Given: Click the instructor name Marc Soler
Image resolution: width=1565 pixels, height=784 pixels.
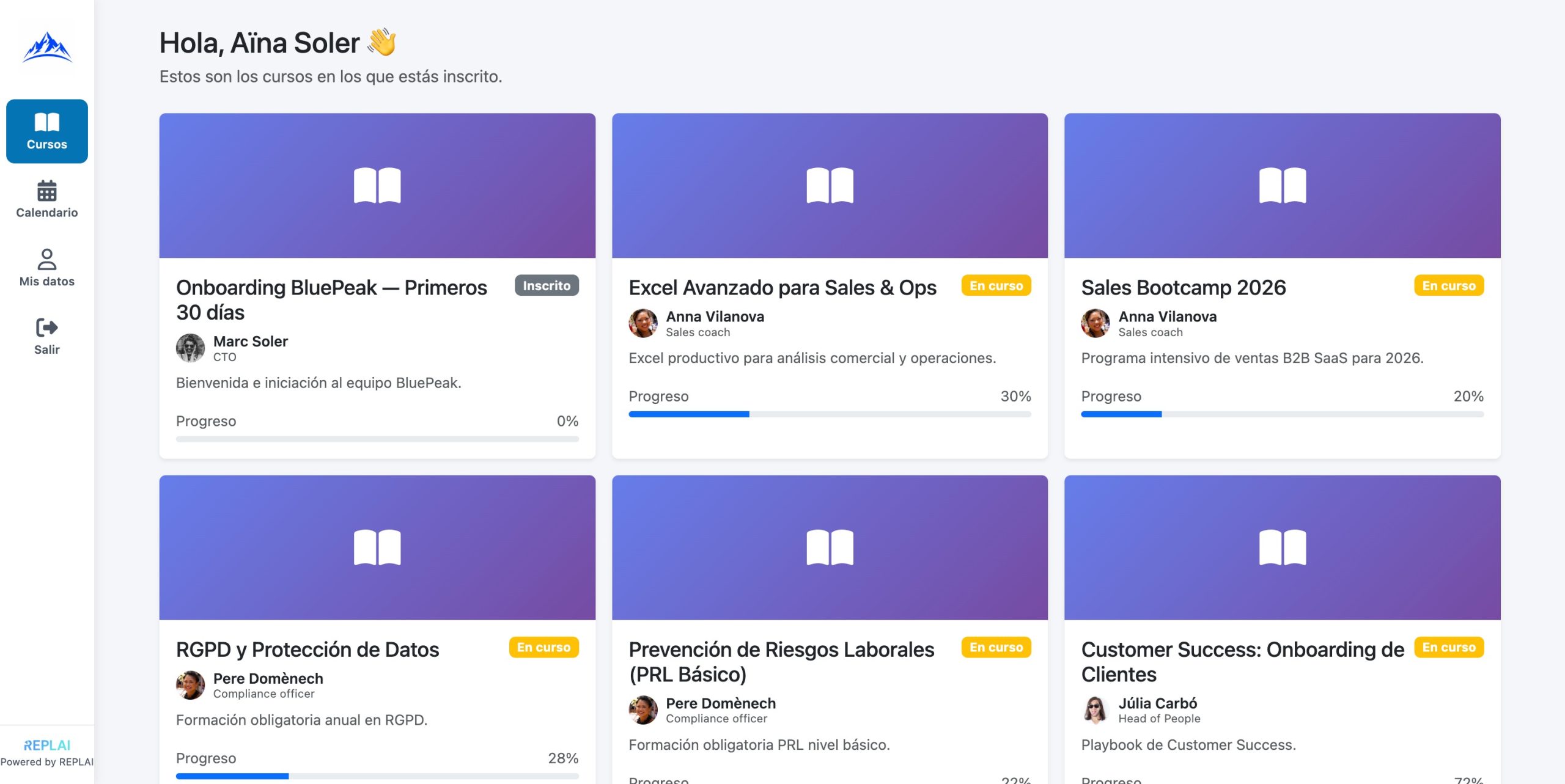Looking at the screenshot, I should [251, 341].
